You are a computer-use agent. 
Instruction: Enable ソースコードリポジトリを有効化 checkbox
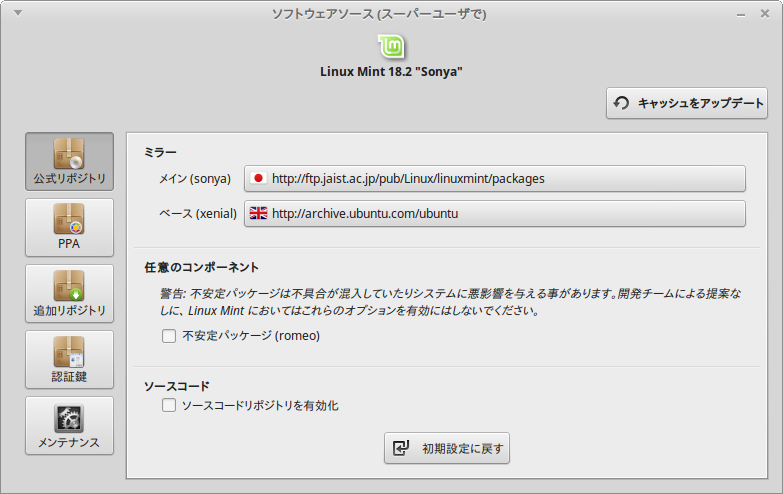tap(169, 405)
